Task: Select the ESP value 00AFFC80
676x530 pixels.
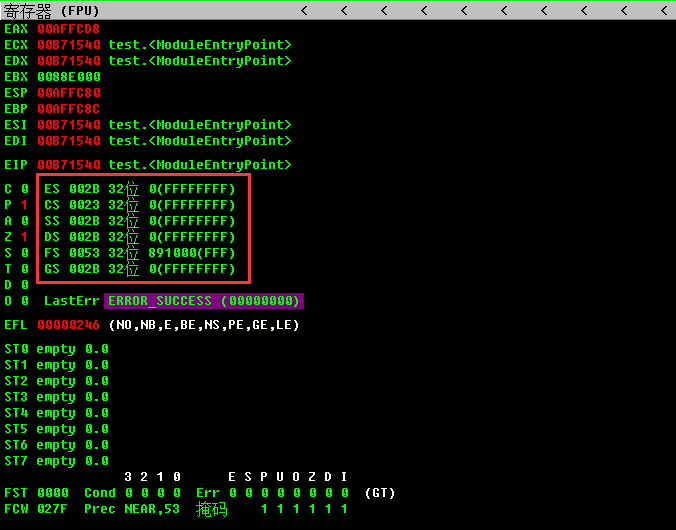Action: coord(69,93)
